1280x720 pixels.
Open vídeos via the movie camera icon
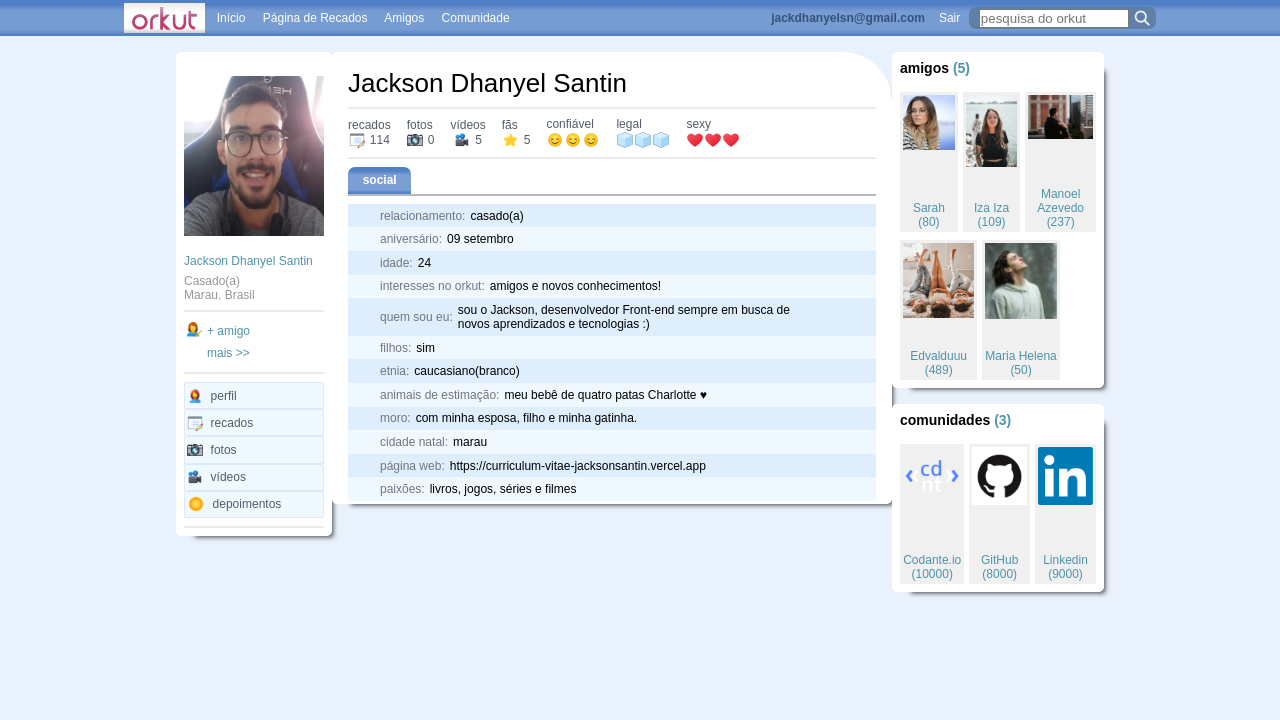click(194, 477)
